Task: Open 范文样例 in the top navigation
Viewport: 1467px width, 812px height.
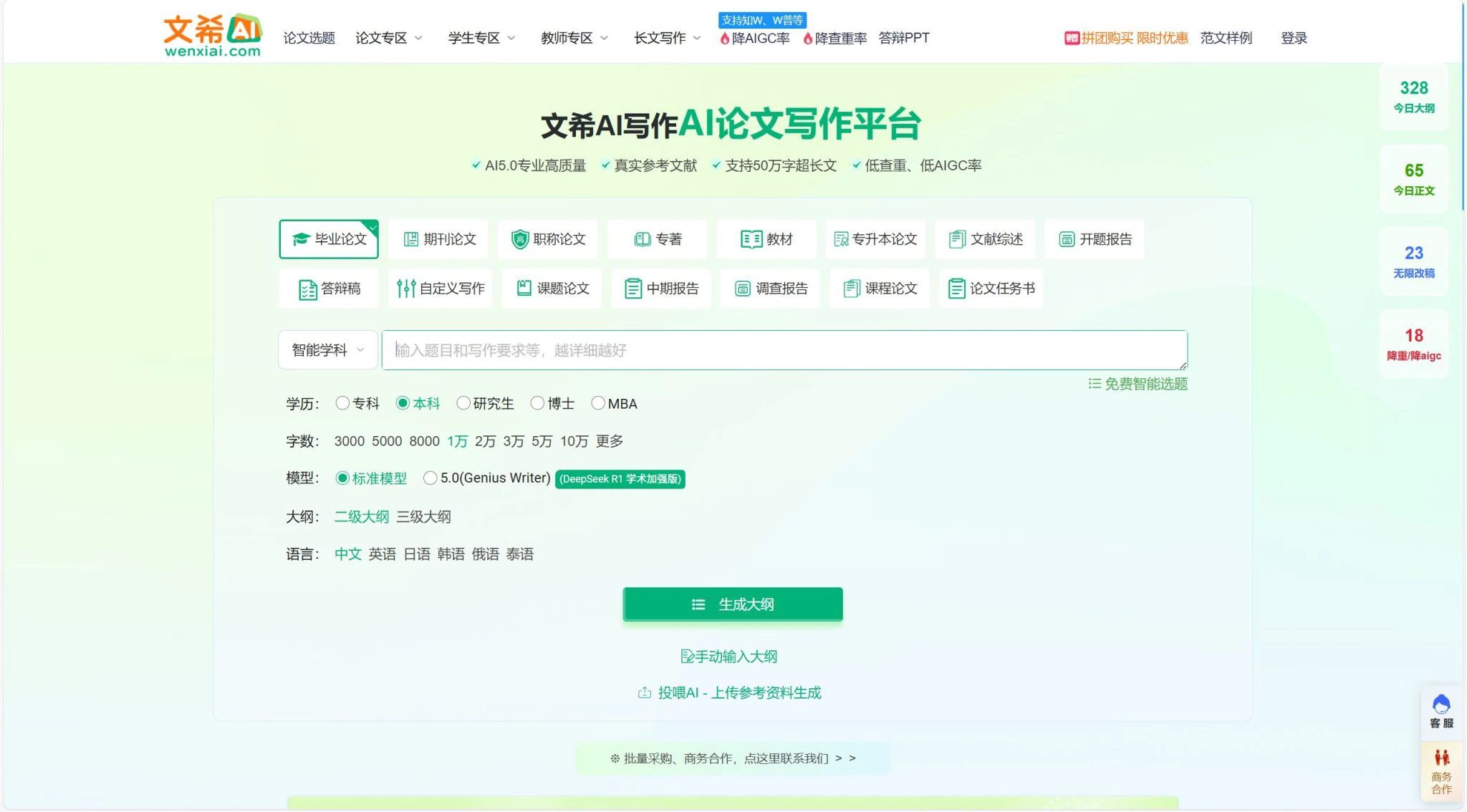Action: pyautogui.click(x=1226, y=38)
